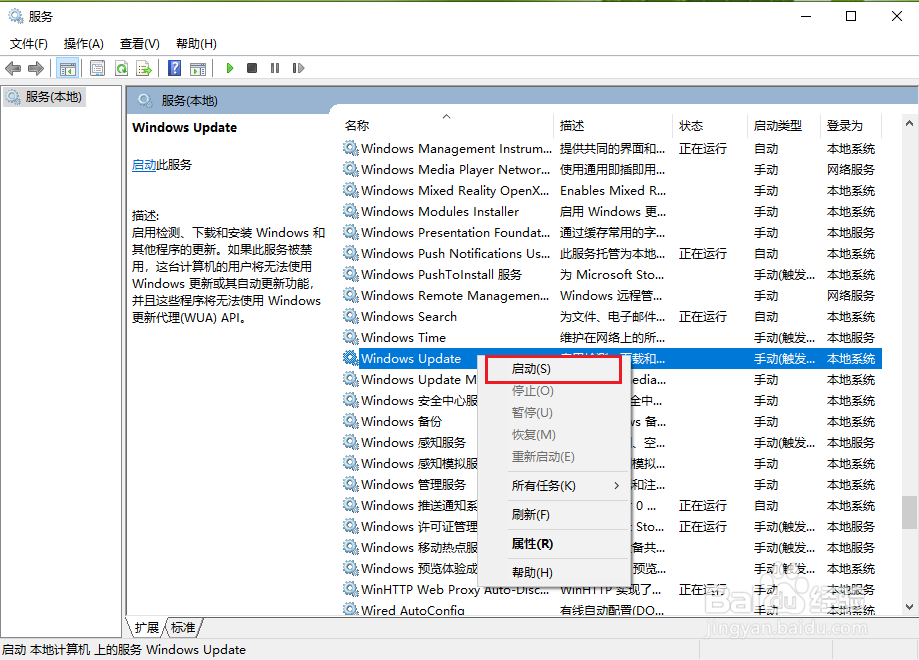Click the Pause Service toolbar icon
The height and width of the screenshot is (660, 919).
(x=275, y=69)
